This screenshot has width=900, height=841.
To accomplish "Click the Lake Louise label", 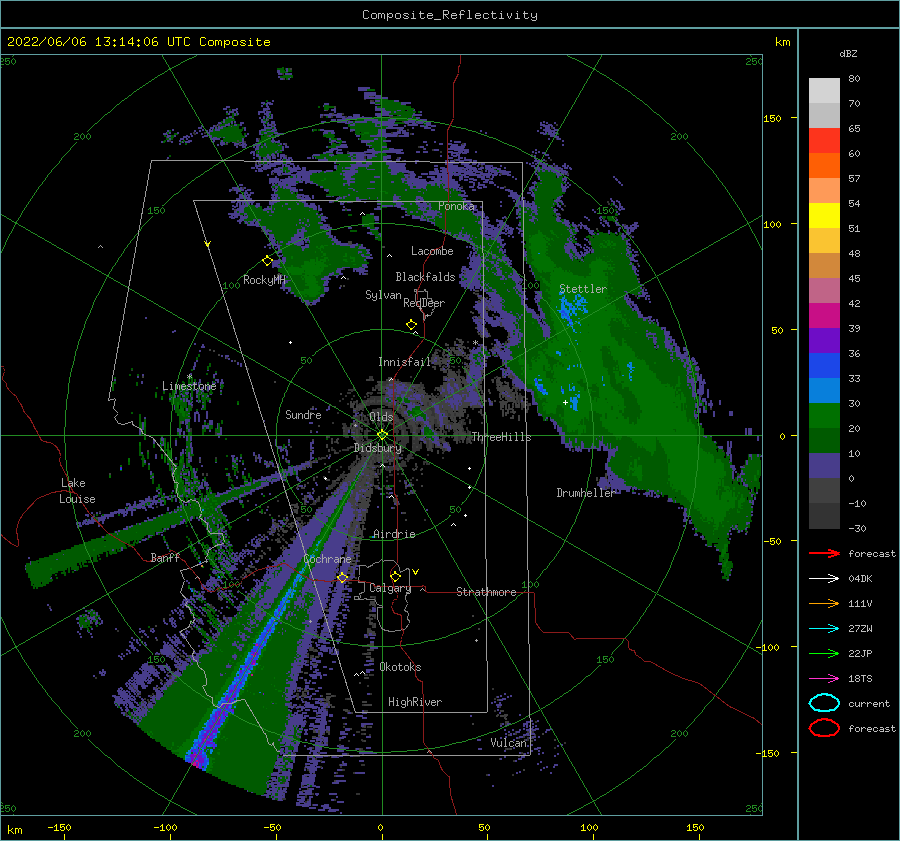I will [78, 491].
